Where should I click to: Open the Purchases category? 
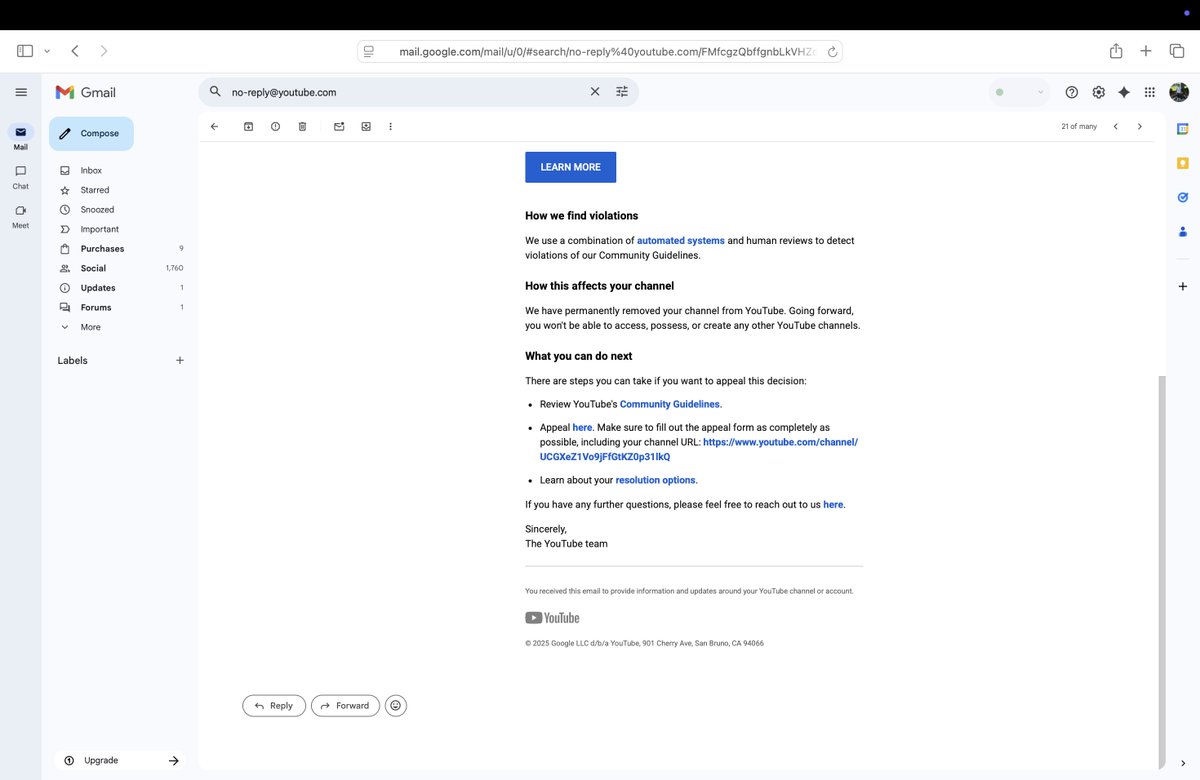[102, 249]
